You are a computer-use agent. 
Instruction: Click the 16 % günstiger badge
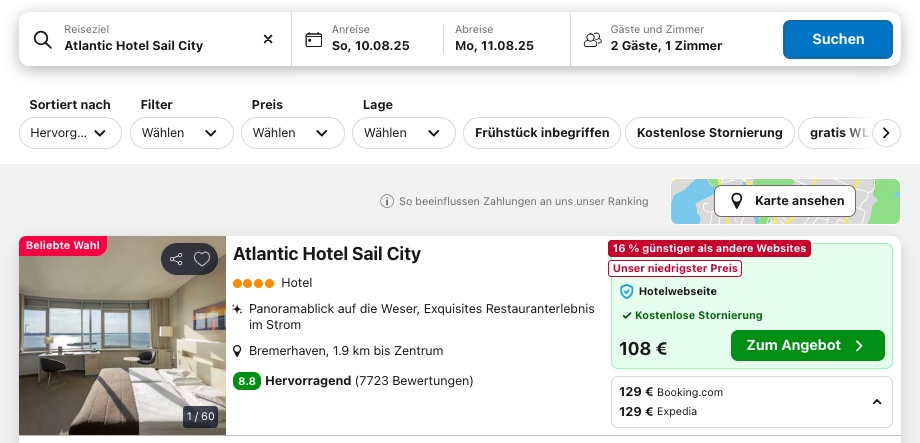coord(709,249)
